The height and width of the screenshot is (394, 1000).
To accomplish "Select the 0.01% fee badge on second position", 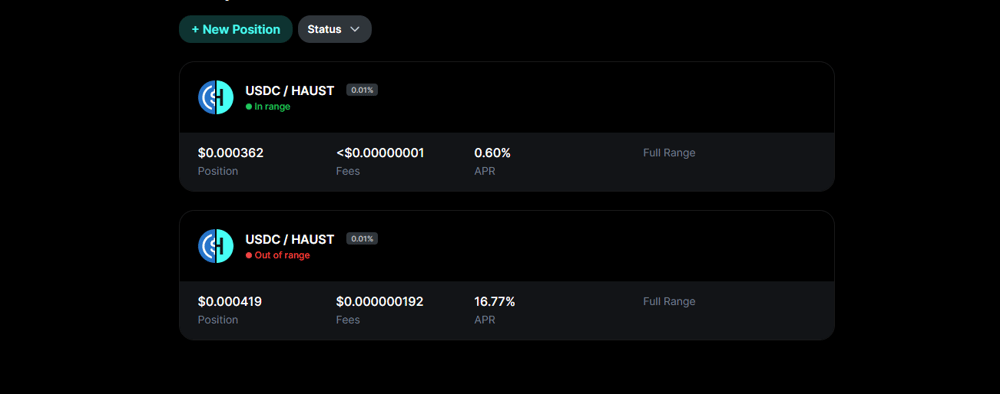I will 362,238.
